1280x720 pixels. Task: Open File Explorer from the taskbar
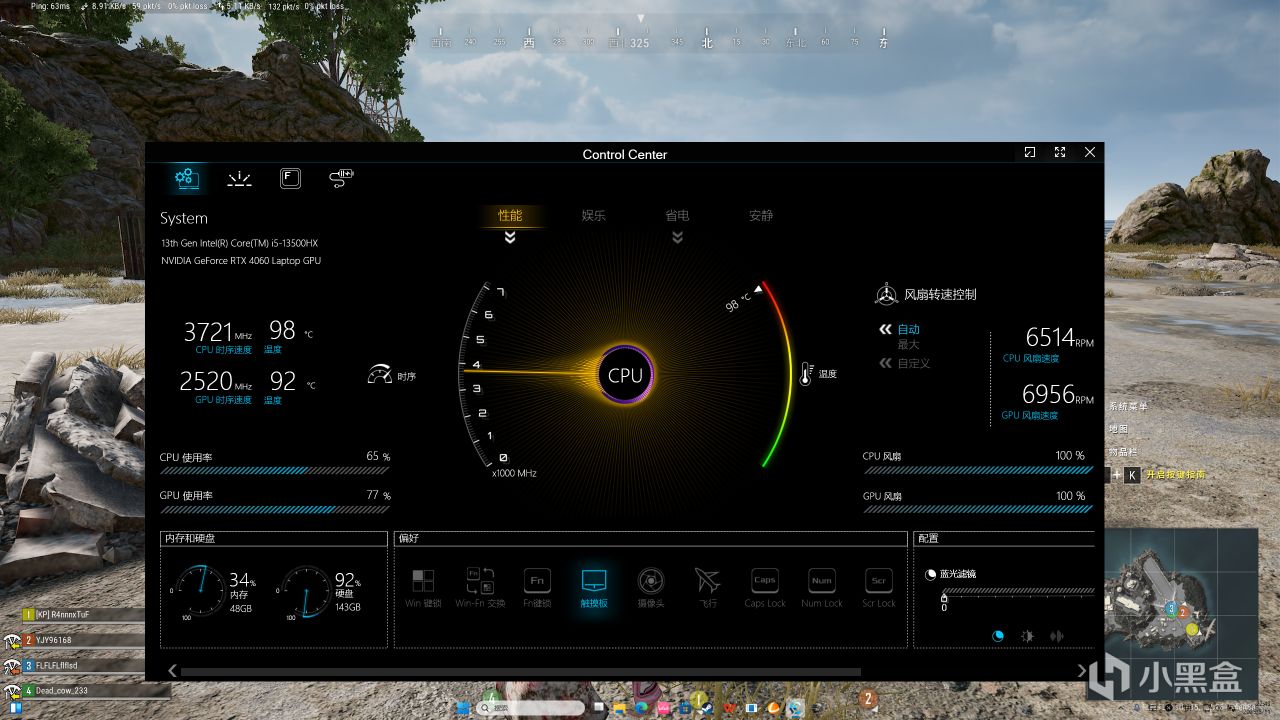[620, 708]
